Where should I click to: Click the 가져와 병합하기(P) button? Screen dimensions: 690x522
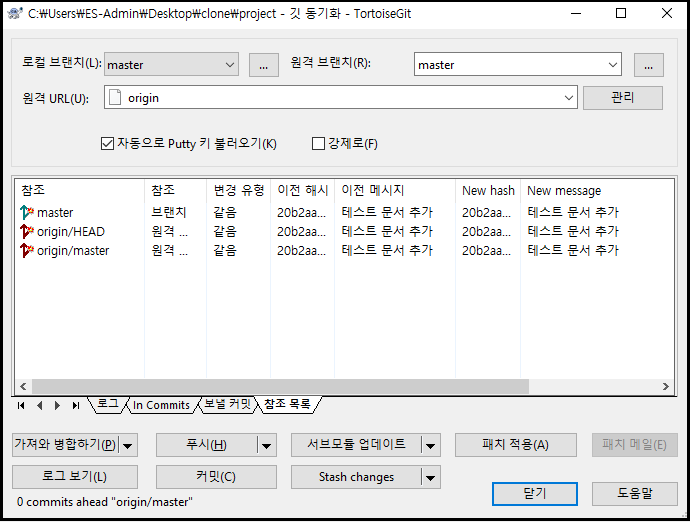tap(66, 445)
